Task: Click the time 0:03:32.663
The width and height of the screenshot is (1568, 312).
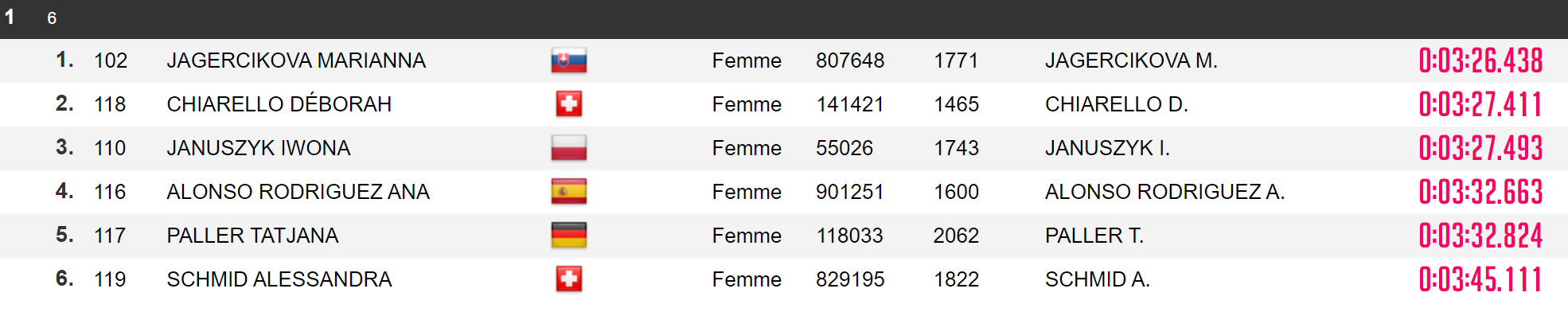Action: 1480,192
